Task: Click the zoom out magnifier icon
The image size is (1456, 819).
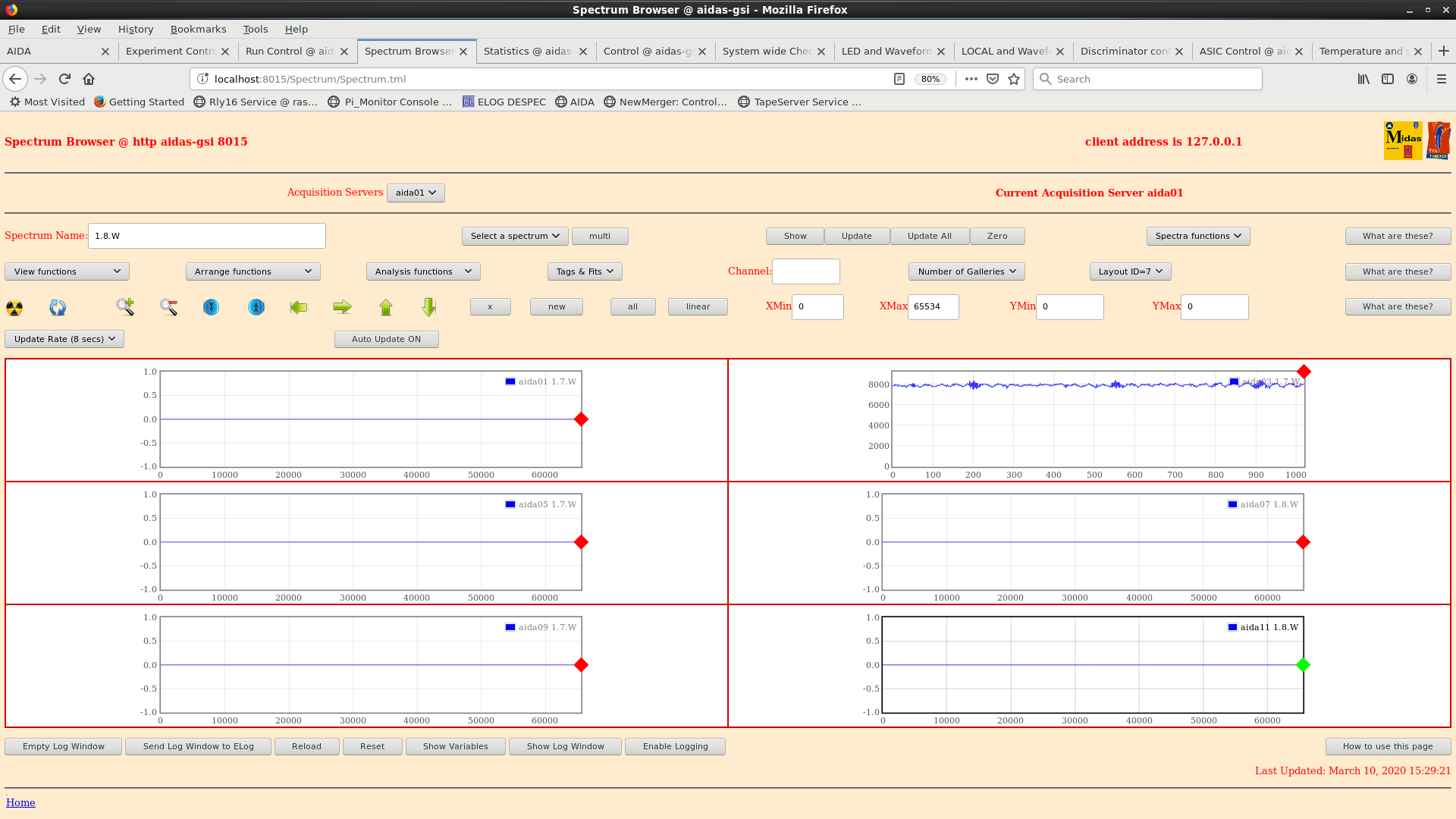Action: pos(168,307)
